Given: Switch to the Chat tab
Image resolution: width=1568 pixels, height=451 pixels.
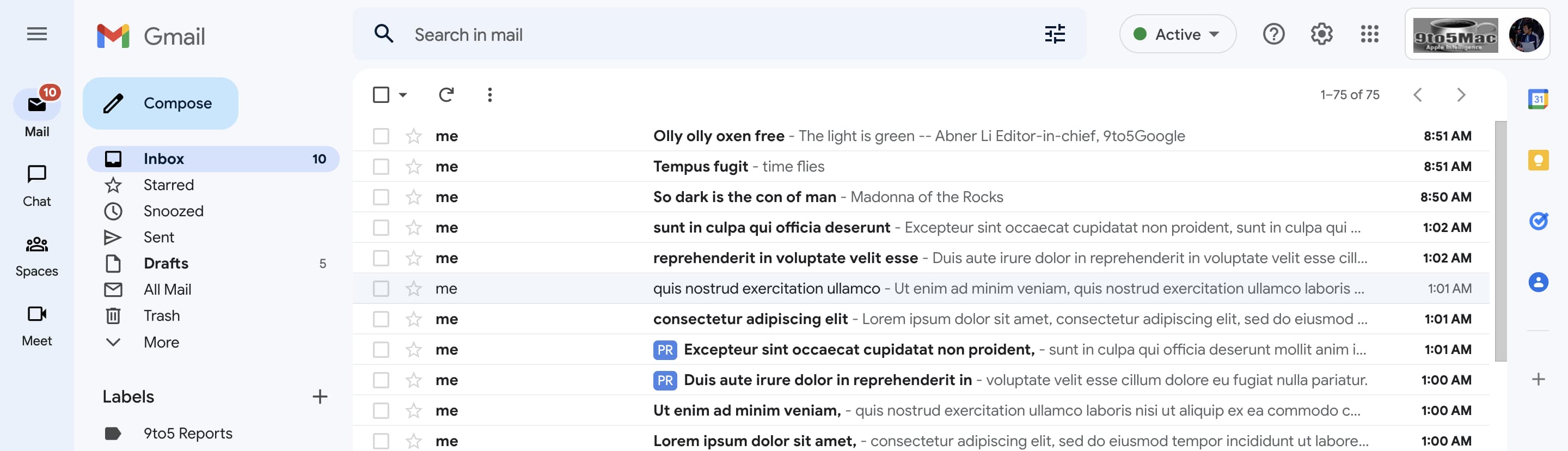Looking at the screenshot, I should pyautogui.click(x=36, y=185).
